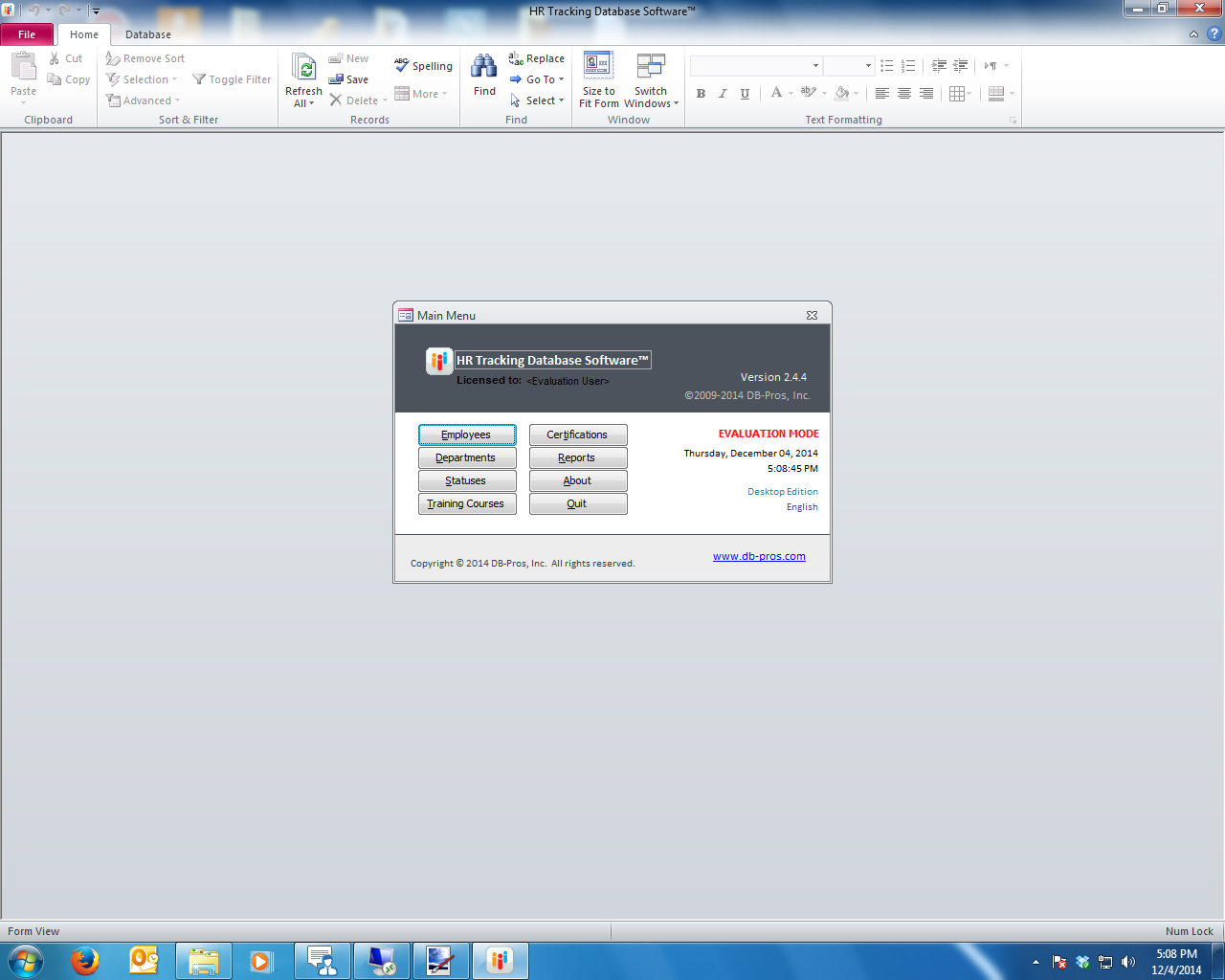Click the Replace icon
Image resolution: width=1225 pixels, height=980 pixels.
[516, 58]
